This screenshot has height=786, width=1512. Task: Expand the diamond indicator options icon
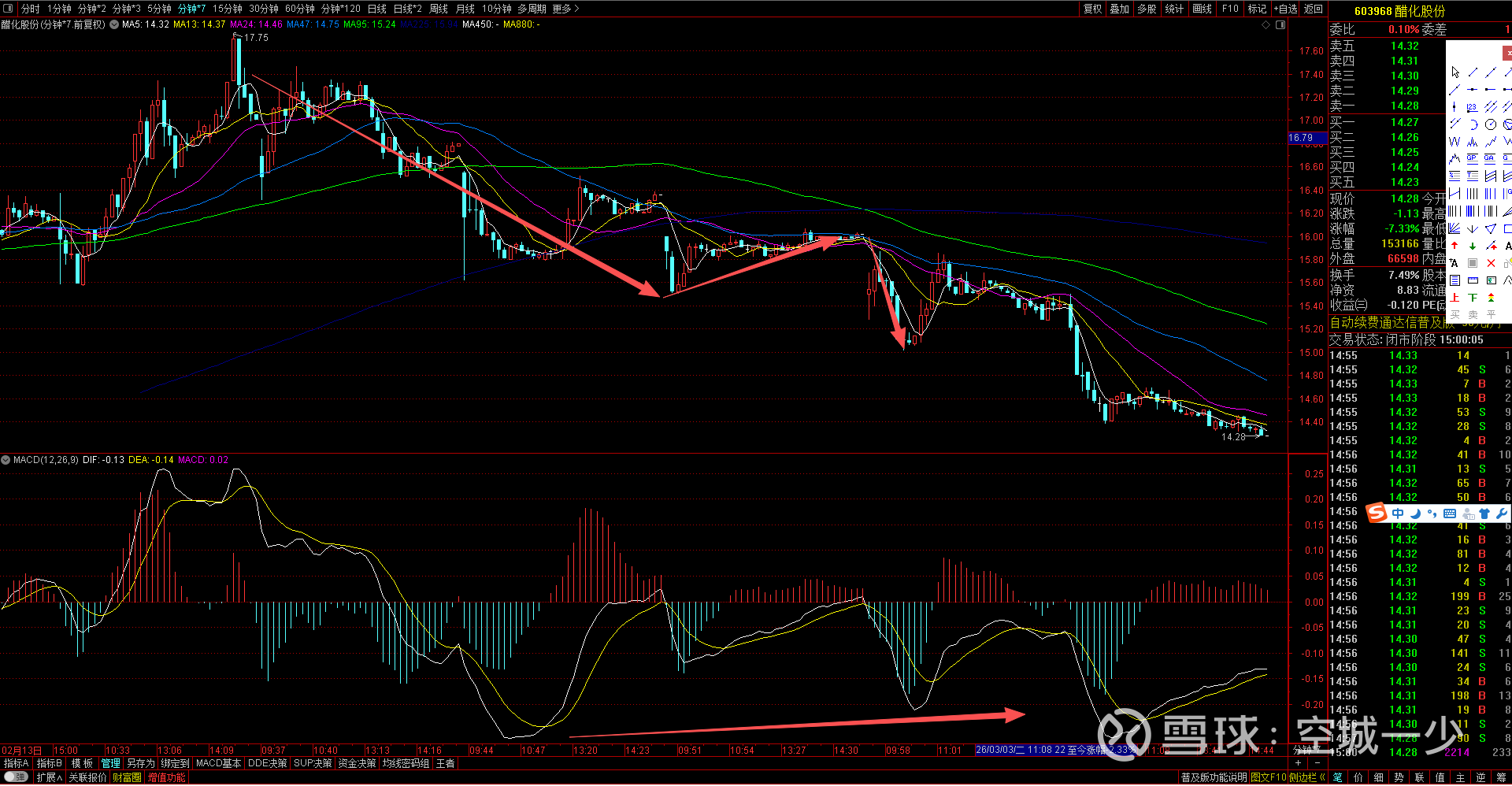point(1266,25)
